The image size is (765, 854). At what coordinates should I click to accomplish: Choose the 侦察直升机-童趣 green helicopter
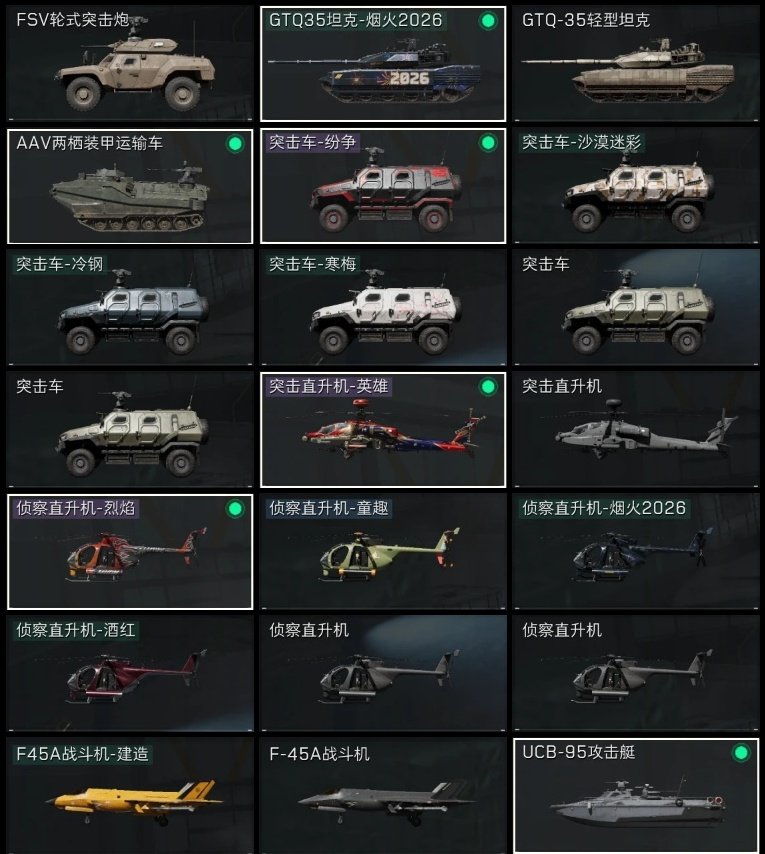point(383,552)
